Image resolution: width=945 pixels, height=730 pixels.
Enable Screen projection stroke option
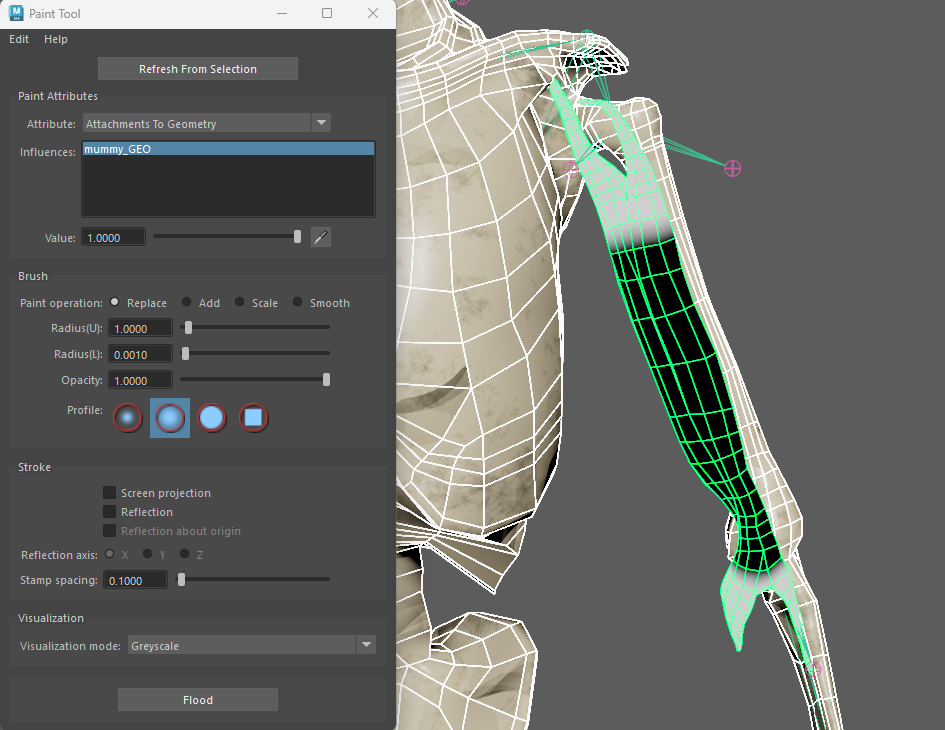109,492
